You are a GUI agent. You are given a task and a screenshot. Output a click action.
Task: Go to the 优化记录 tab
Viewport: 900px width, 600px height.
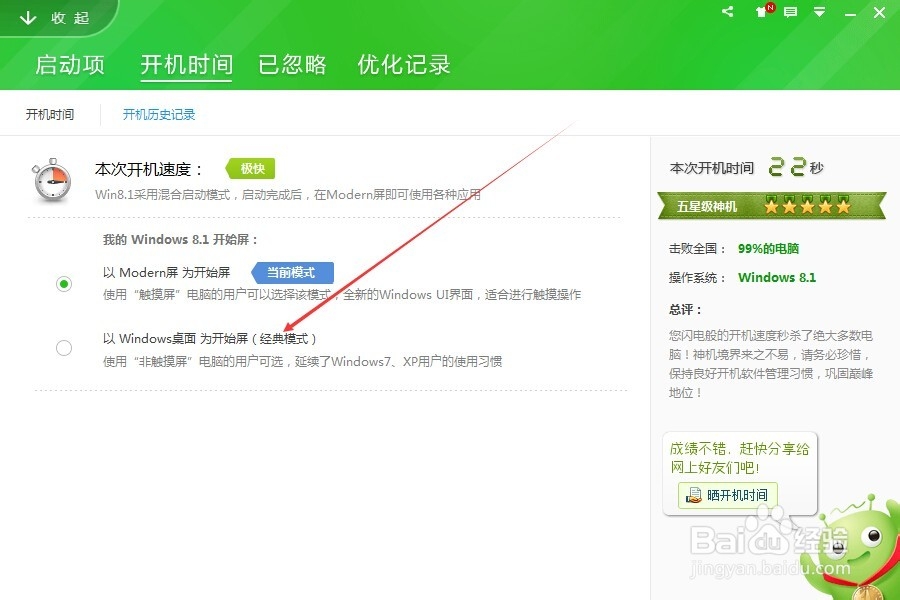pyautogui.click(x=404, y=64)
